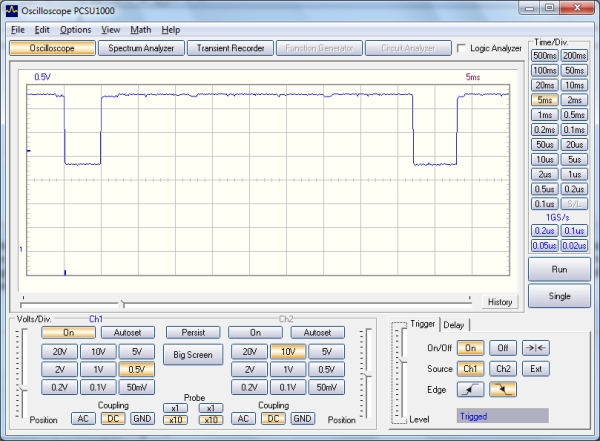
Task: Click the horizontal position slider under waveform
Action: coord(122,302)
